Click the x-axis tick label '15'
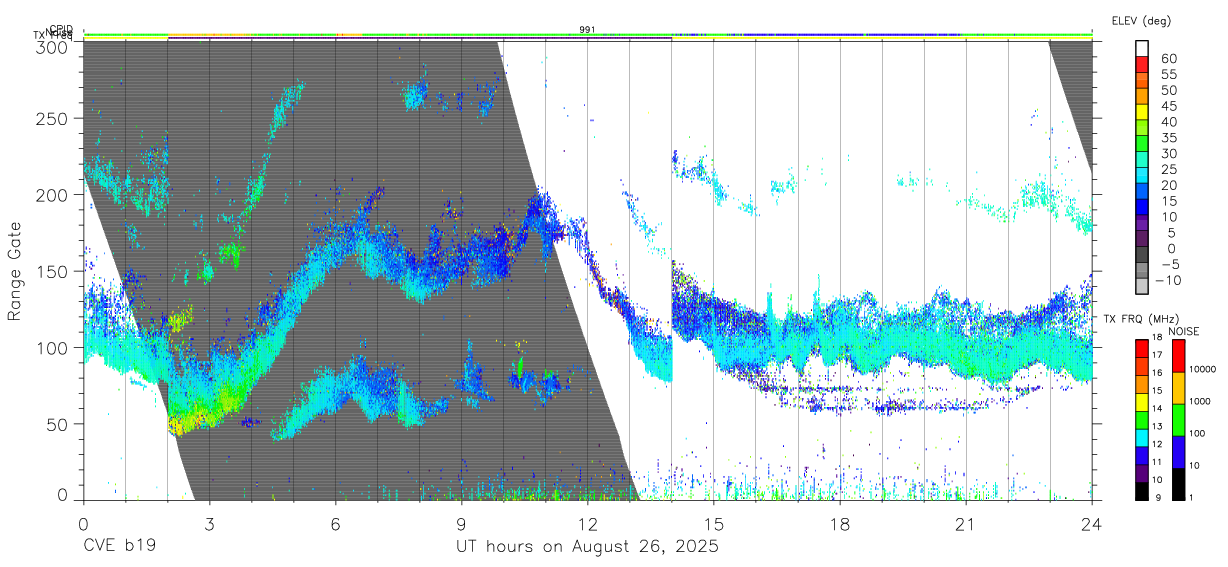 click(714, 523)
